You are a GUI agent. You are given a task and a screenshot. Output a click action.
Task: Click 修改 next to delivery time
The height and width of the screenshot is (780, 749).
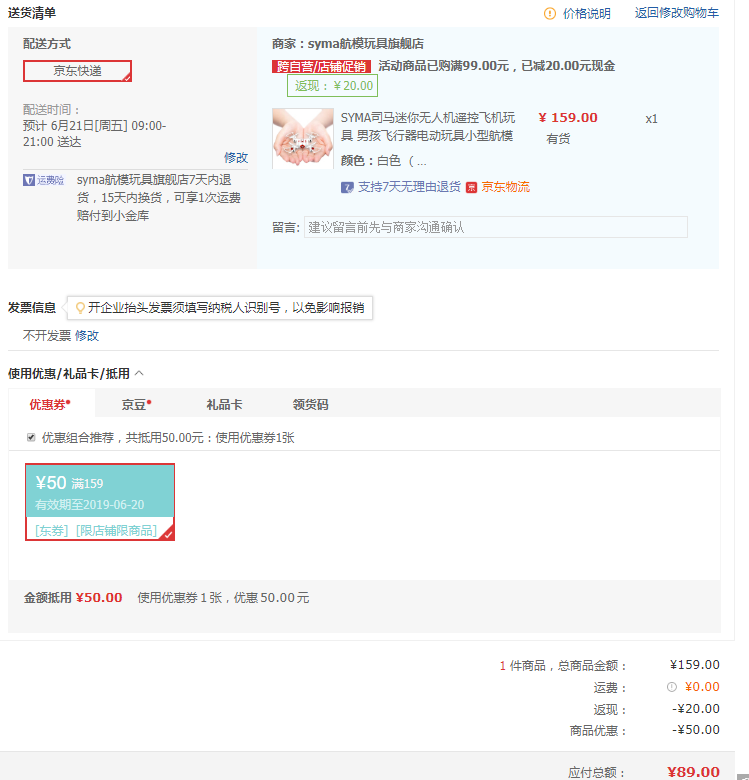pos(236,158)
